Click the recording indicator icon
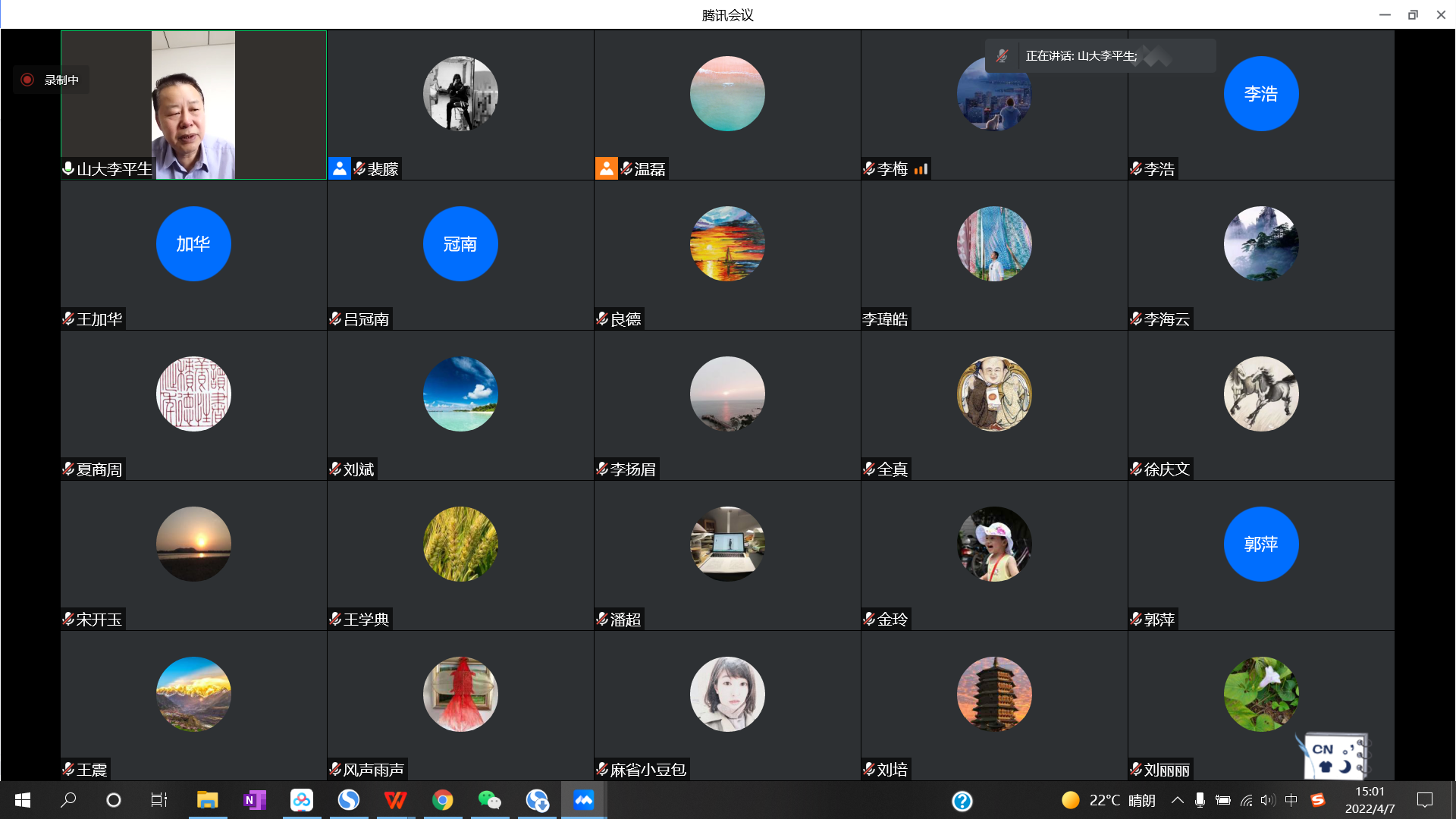The image size is (1456, 819). click(x=27, y=80)
